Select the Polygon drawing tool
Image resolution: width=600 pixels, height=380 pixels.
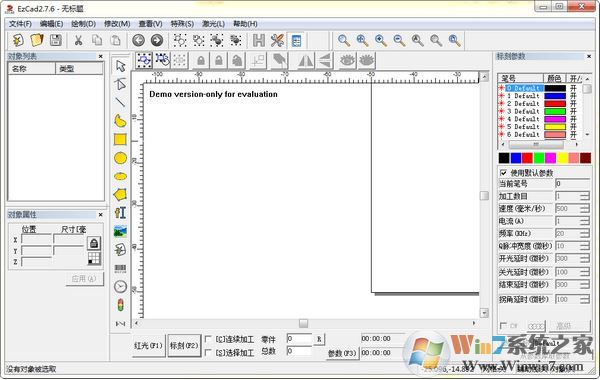point(120,194)
